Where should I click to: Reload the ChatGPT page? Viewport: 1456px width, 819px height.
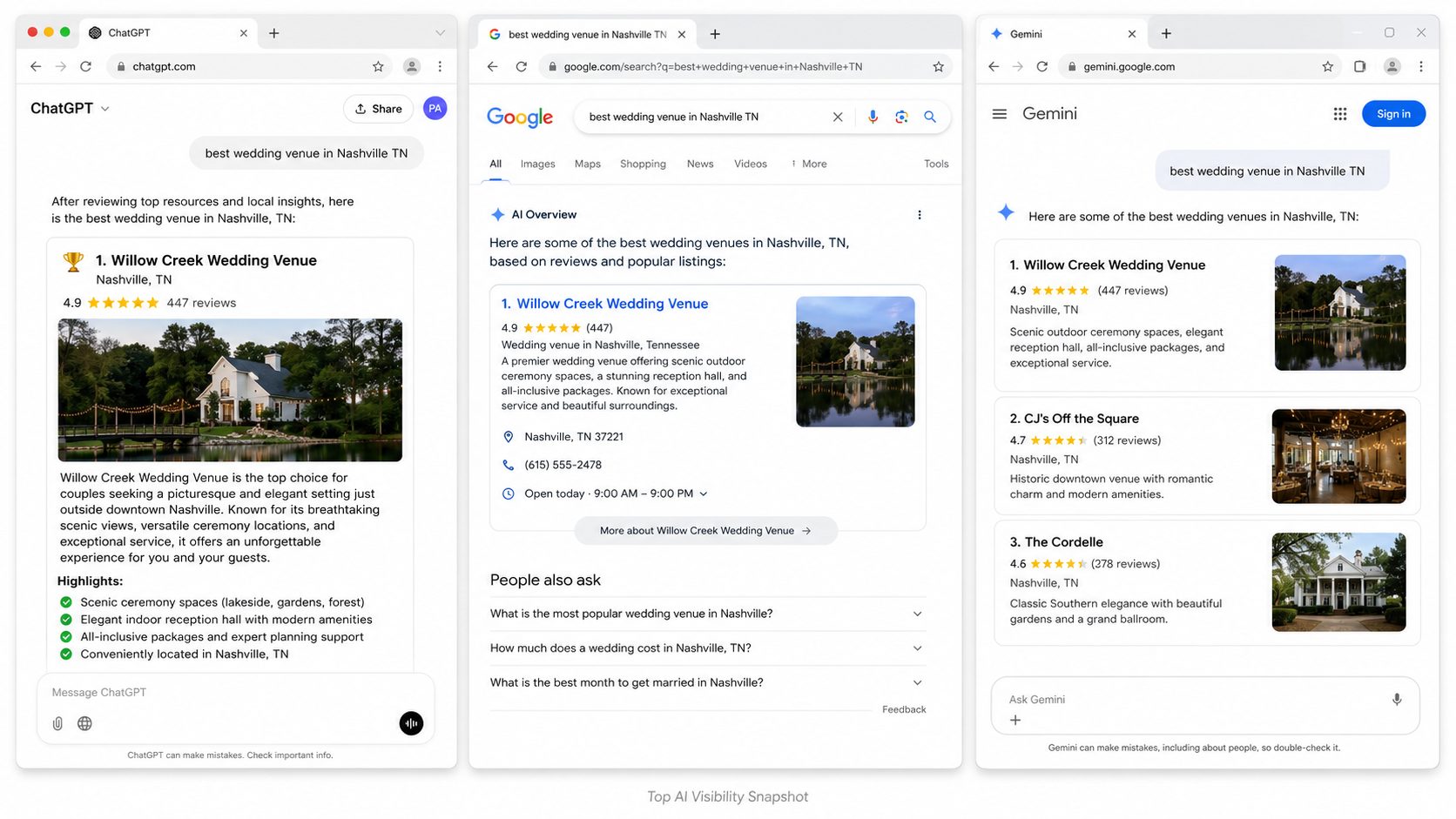click(x=85, y=66)
